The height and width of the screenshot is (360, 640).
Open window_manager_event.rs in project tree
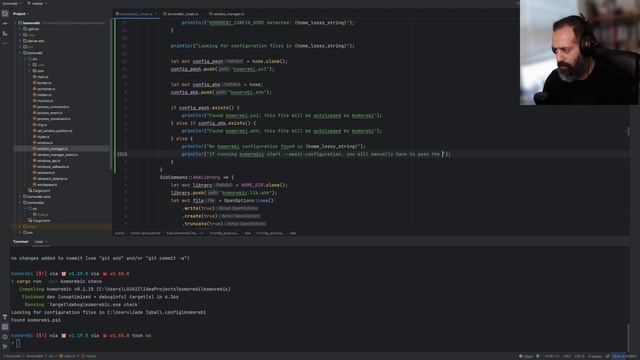(x=57, y=155)
